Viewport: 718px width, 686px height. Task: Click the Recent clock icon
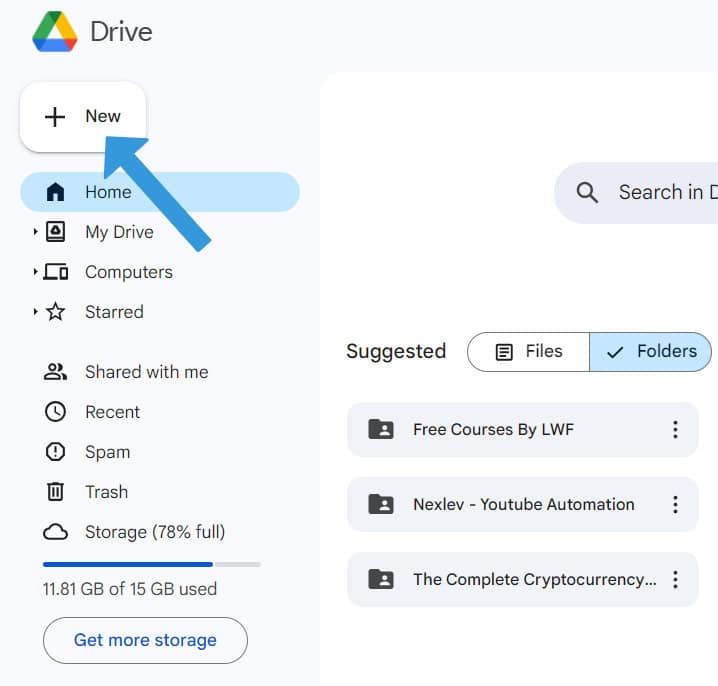(55, 412)
